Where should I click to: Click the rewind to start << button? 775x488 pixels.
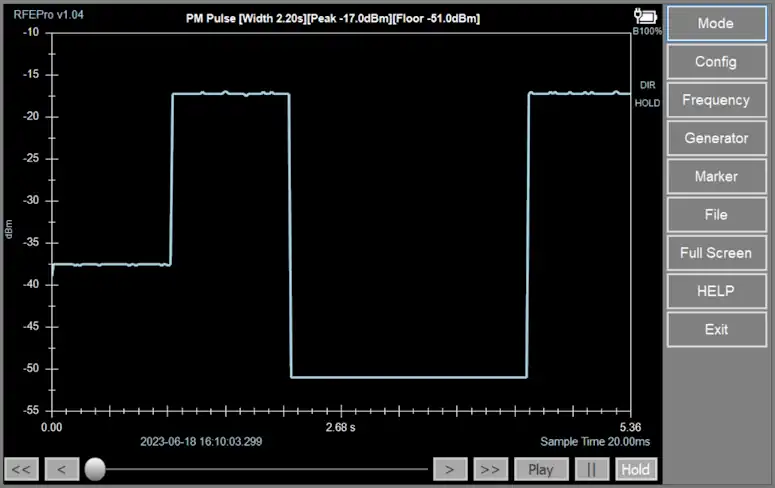click(22, 469)
